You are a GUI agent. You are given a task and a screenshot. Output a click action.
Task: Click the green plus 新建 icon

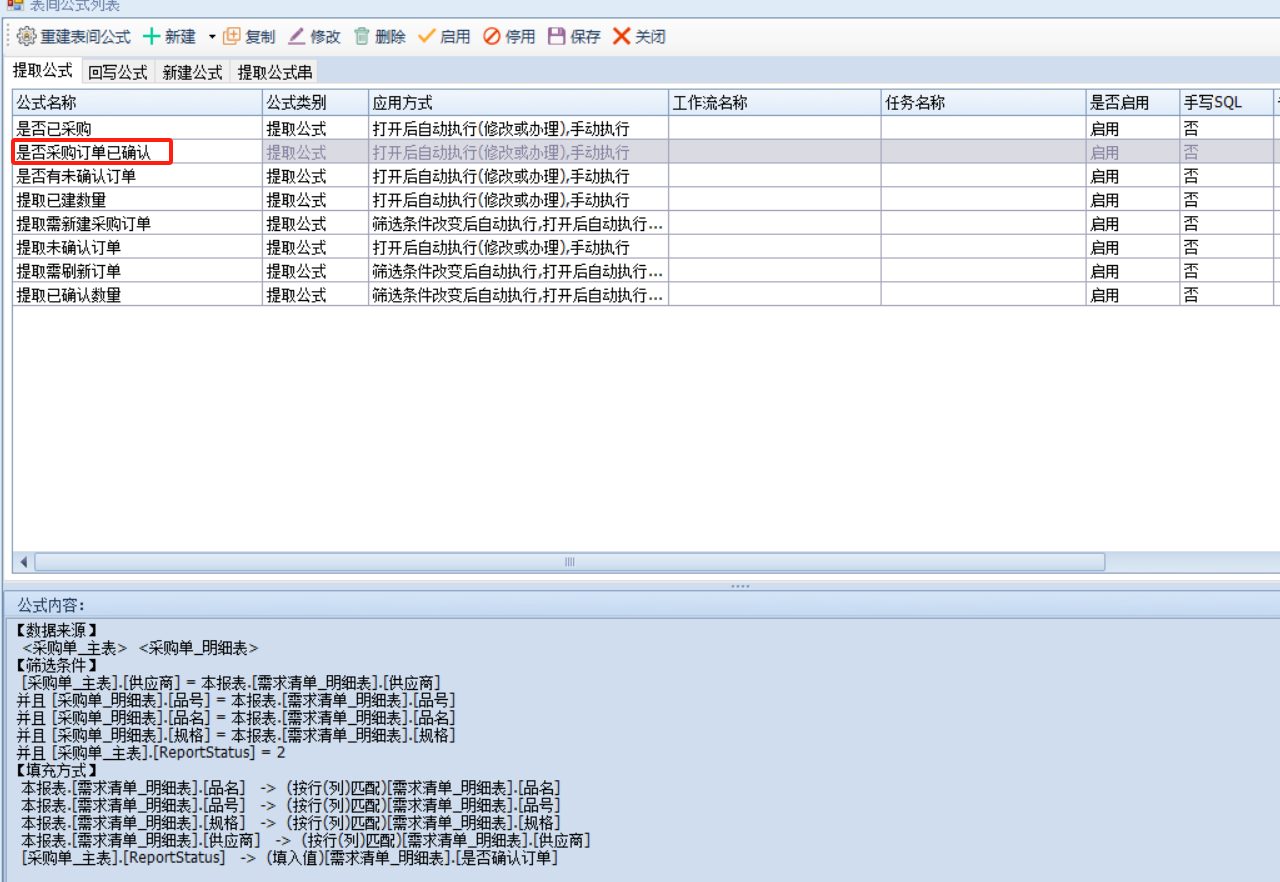pyautogui.click(x=152, y=37)
